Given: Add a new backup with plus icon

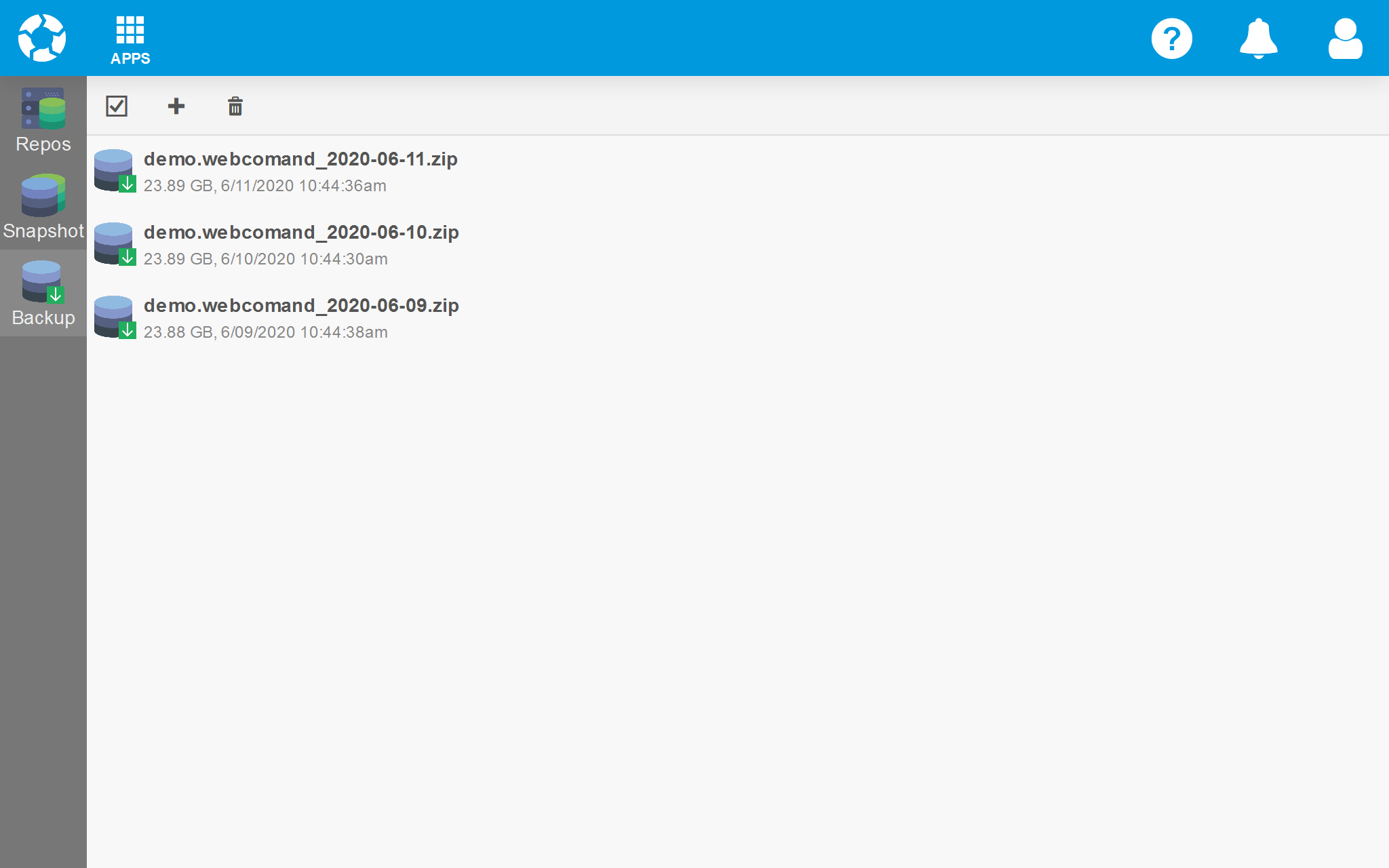Looking at the screenshot, I should point(176,106).
